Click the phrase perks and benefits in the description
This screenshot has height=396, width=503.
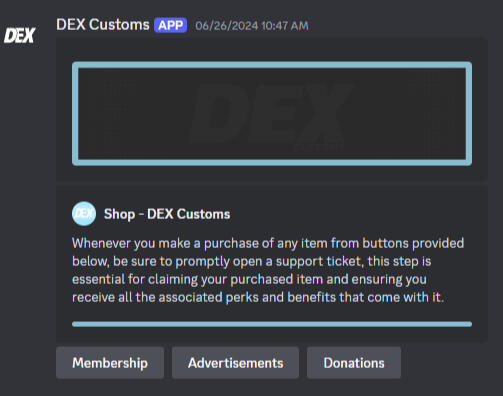281,297
